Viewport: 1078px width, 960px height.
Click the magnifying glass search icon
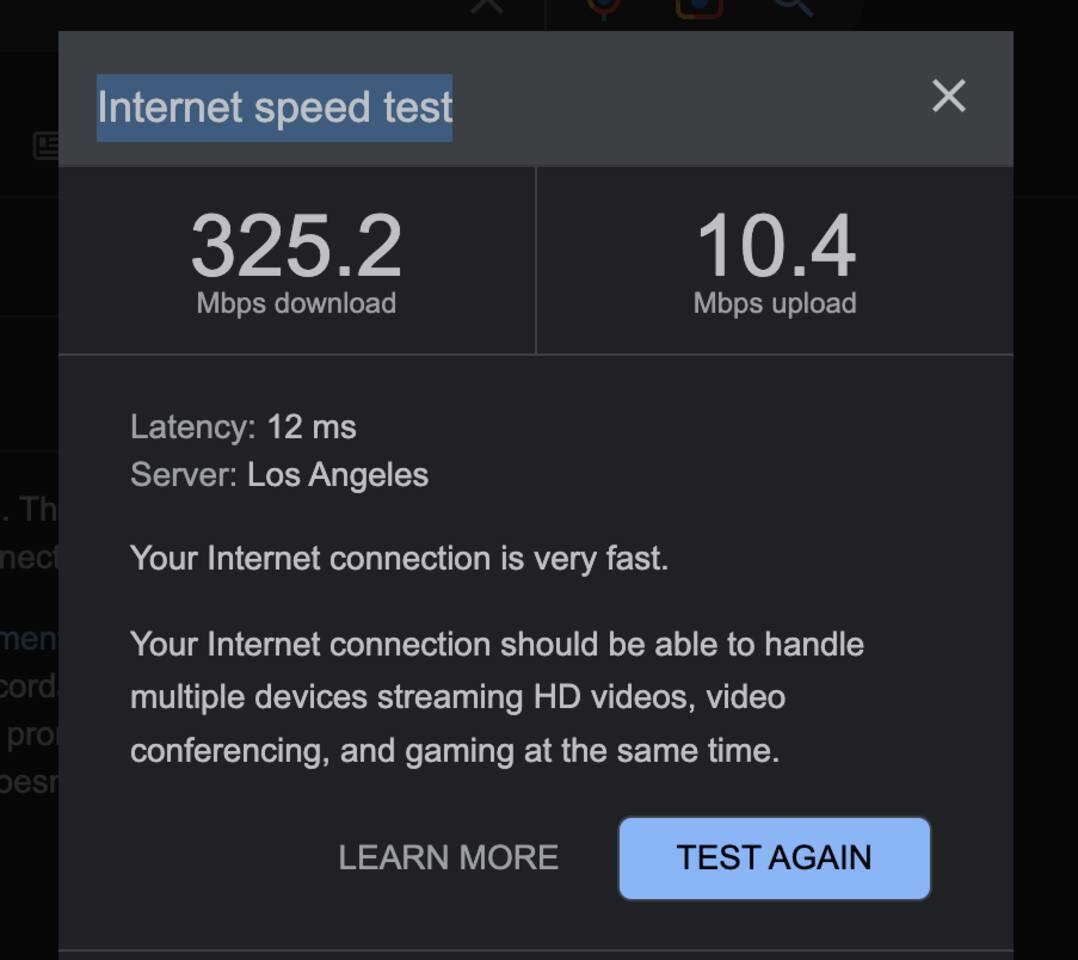tap(793, 6)
